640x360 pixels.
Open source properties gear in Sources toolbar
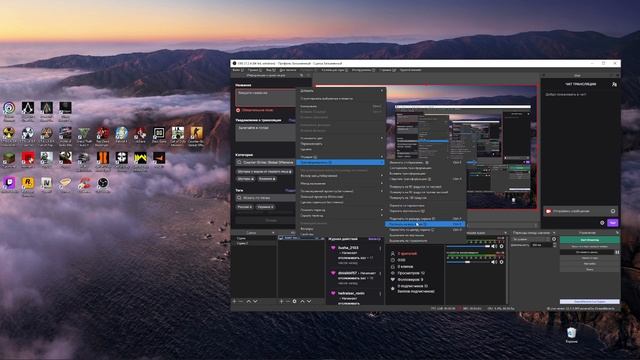point(295,301)
